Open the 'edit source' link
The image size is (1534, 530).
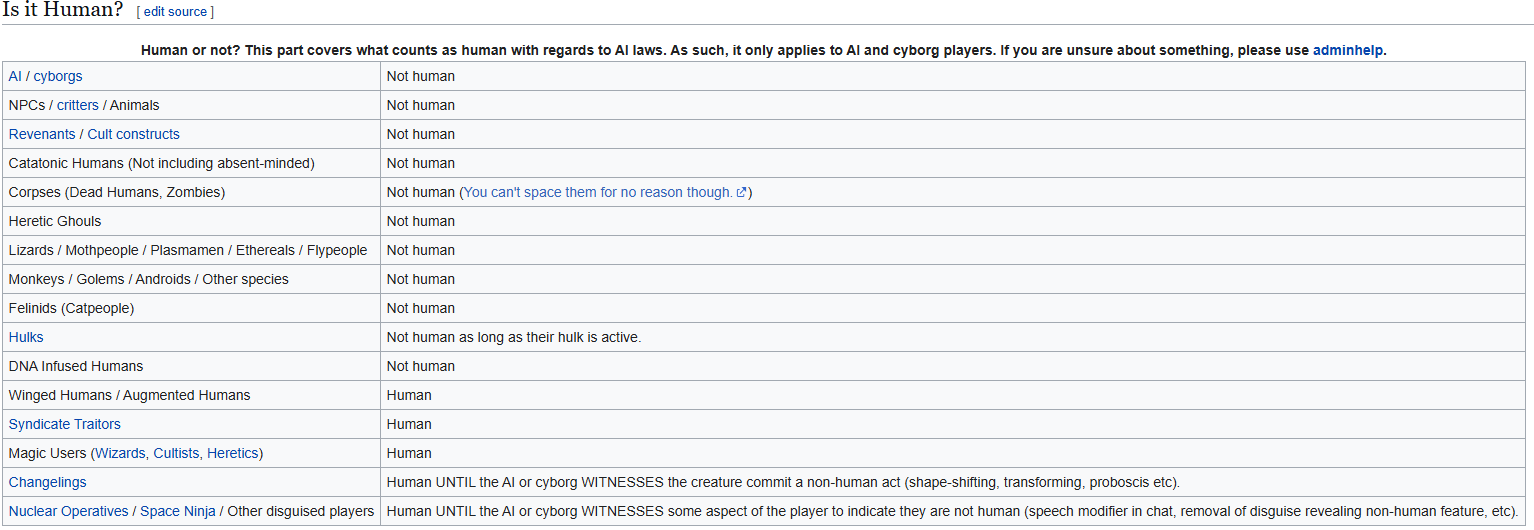pos(175,12)
